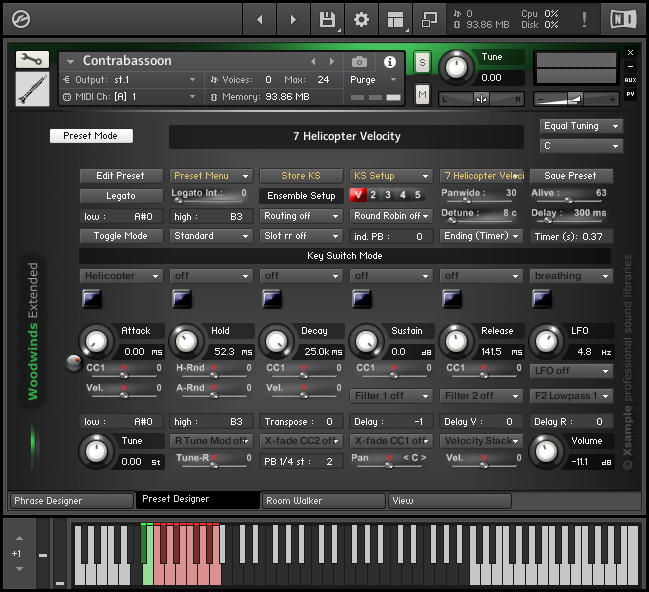
Task: Select variation slot 2
Action: pyautogui.click(x=373, y=195)
